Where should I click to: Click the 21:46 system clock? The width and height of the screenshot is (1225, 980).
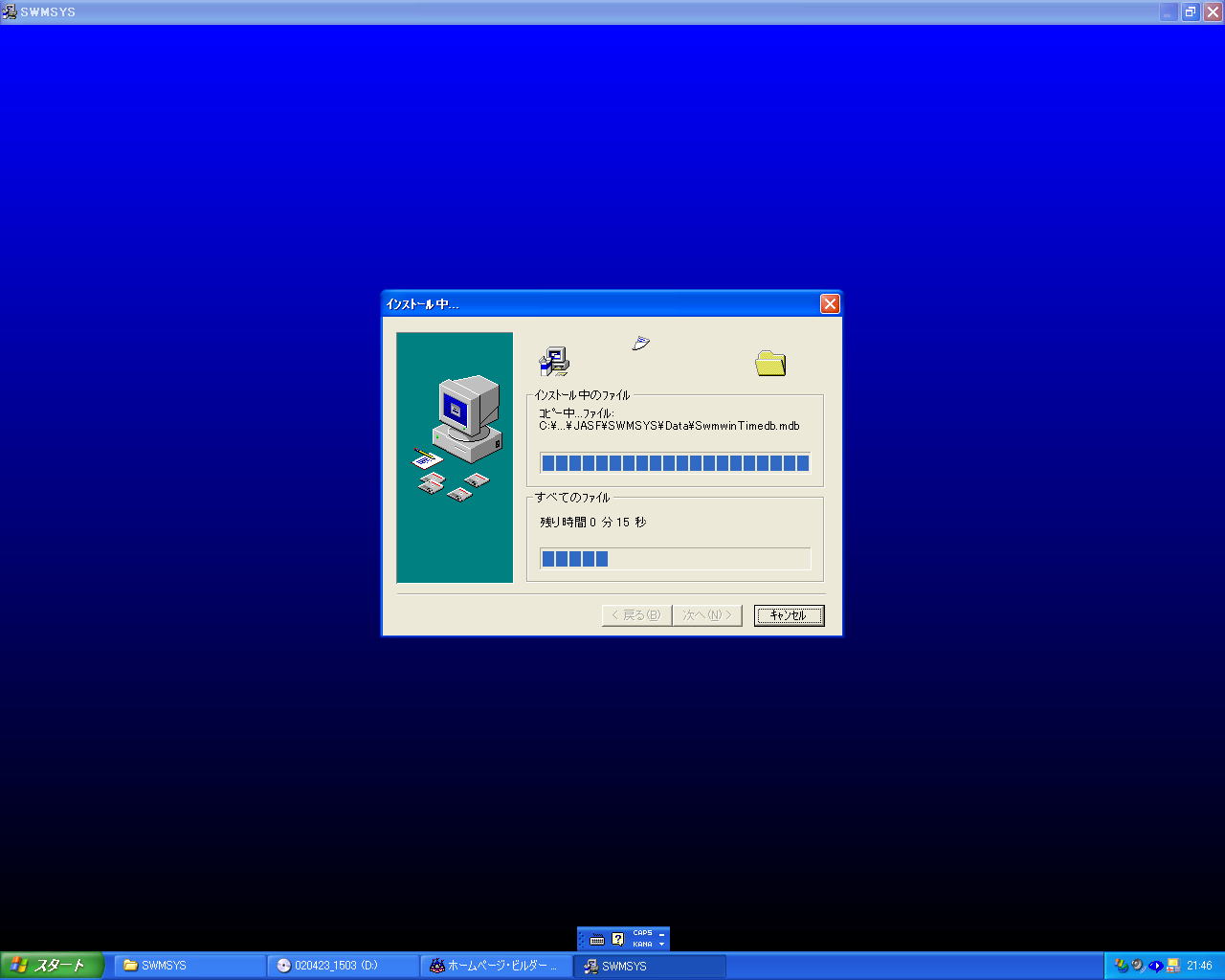click(1199, 966)
